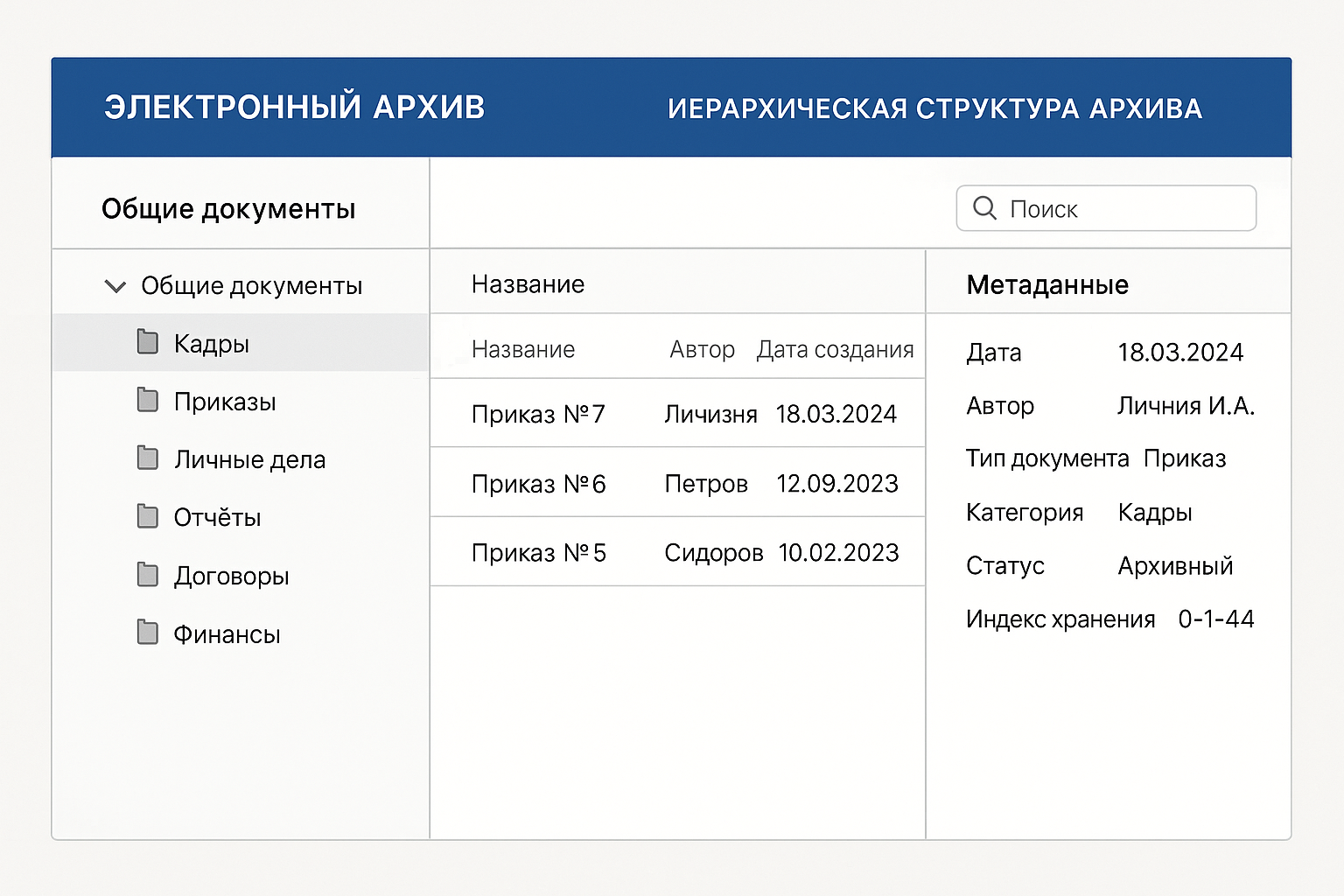Click author Личизня in the table

point(710,414)
